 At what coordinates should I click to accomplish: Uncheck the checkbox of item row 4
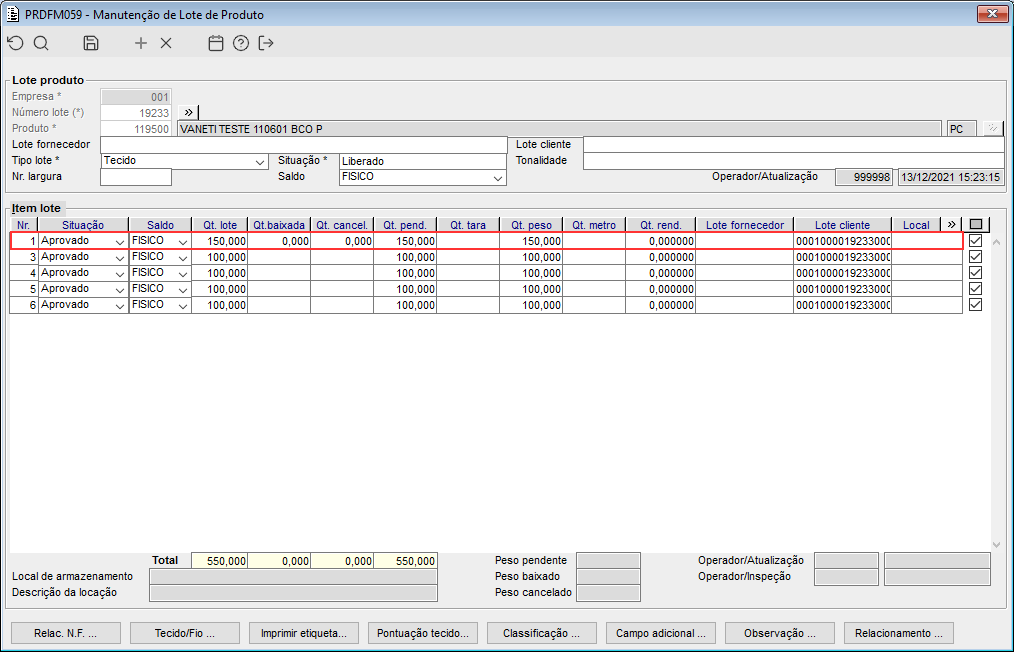tap(976, 273)
